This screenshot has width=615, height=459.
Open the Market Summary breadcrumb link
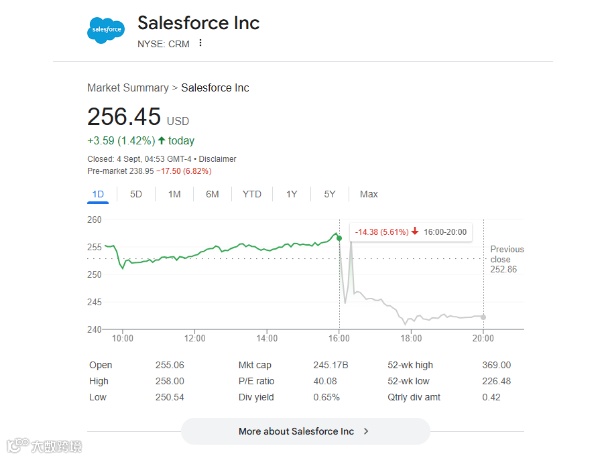pos(128,88)
